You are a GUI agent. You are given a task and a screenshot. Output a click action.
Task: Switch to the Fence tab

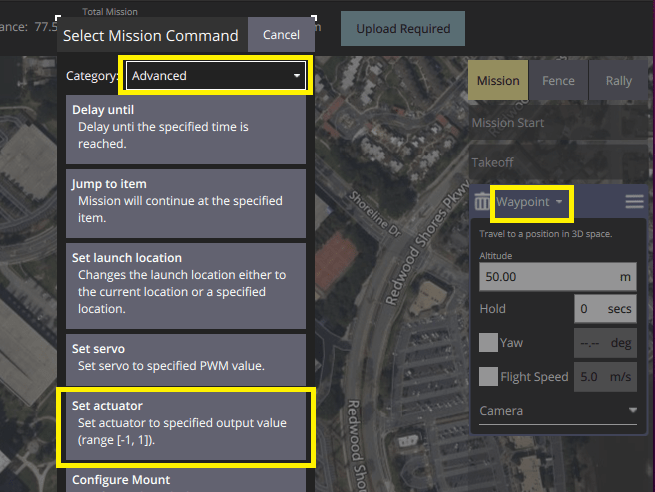click(x=559, y=81)
